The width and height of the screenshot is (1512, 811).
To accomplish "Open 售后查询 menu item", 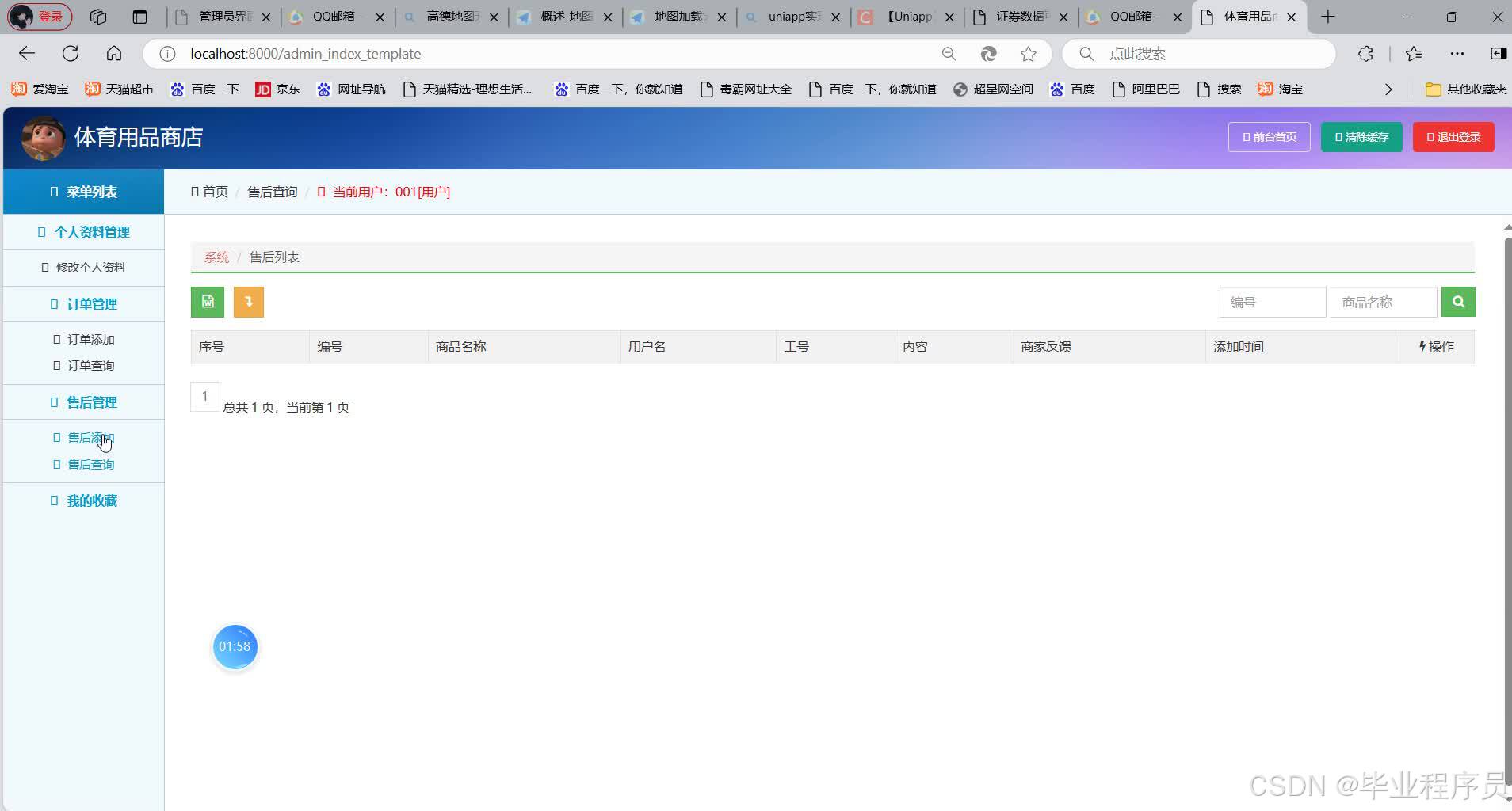I will coord(84,464).
